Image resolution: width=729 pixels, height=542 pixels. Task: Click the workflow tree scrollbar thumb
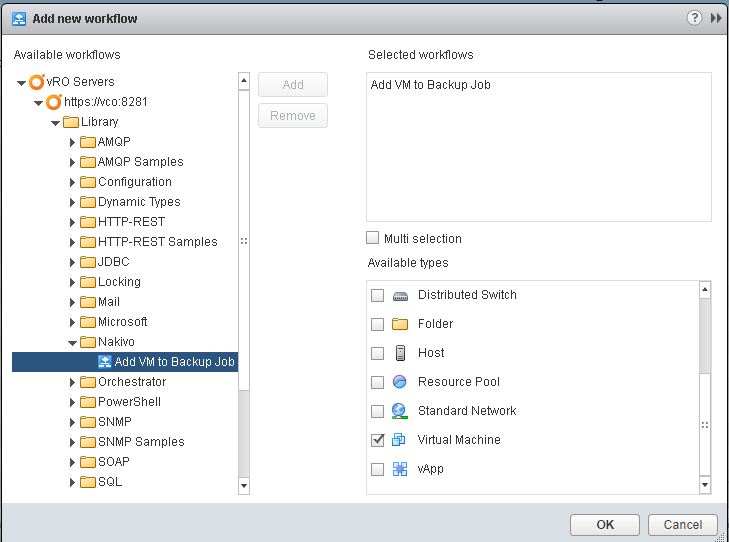pos(244,240)
